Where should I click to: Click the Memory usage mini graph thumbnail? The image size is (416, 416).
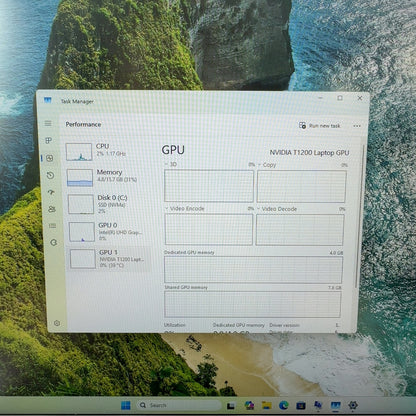pos(80,178)
